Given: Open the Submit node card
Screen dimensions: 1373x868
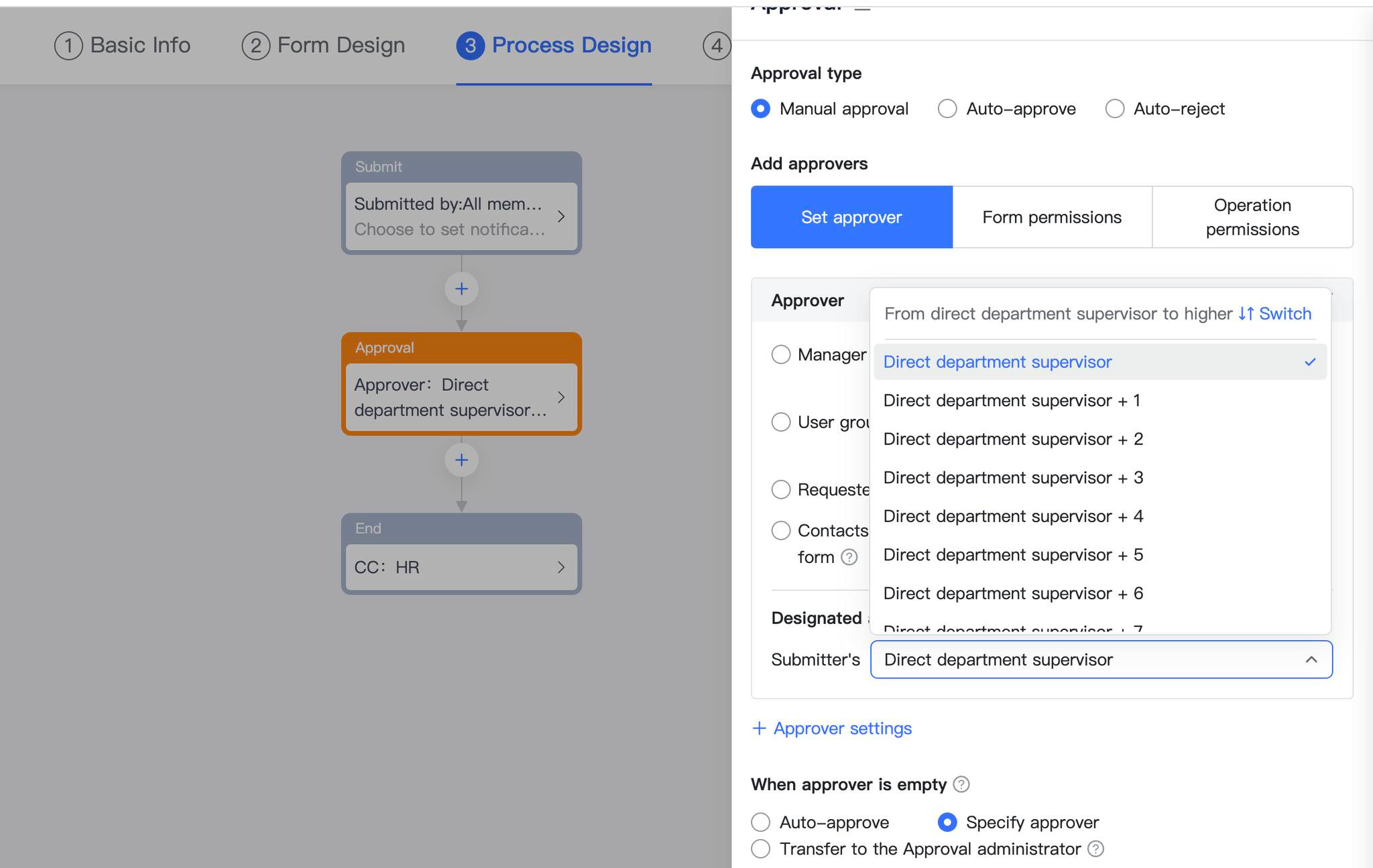Looking at the screenshot, I should pos(461,203).
